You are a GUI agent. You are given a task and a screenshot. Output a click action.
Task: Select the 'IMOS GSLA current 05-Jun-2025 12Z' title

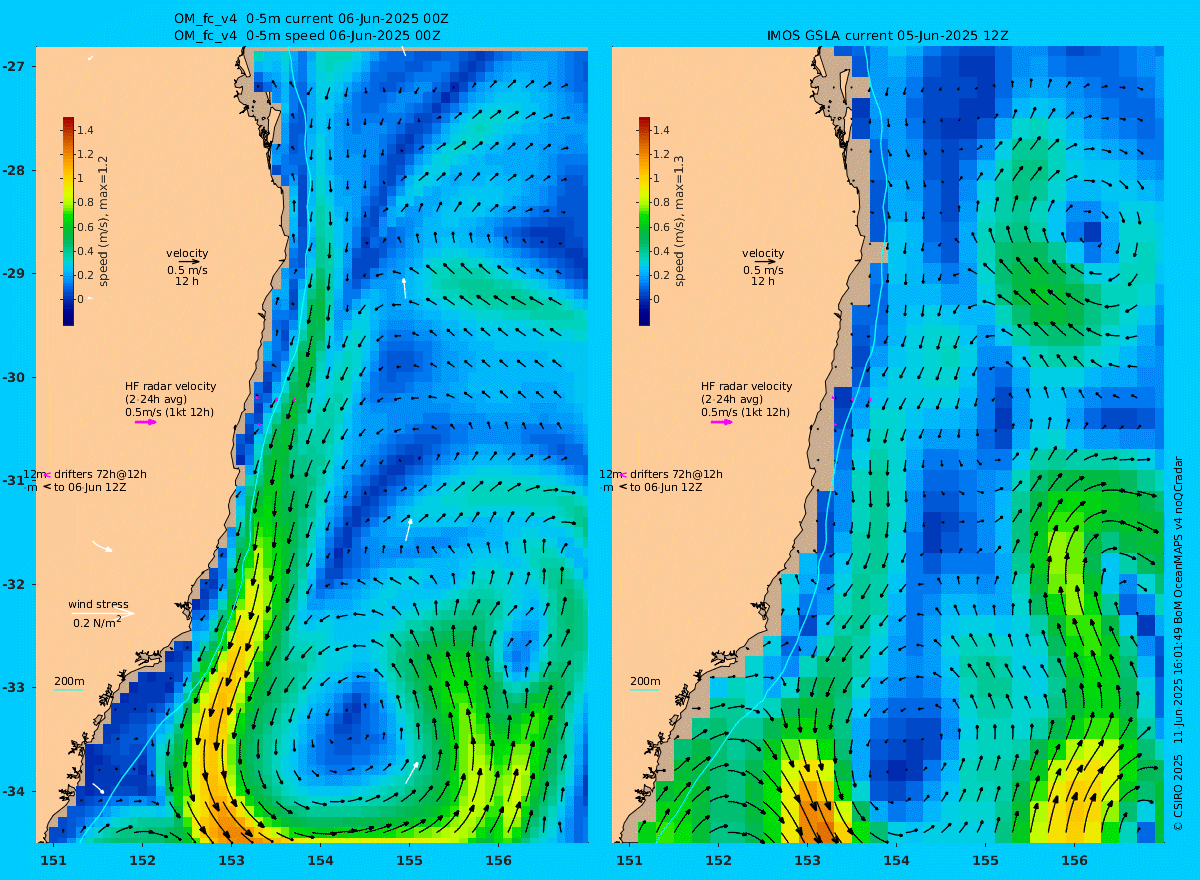click(887, 35)
